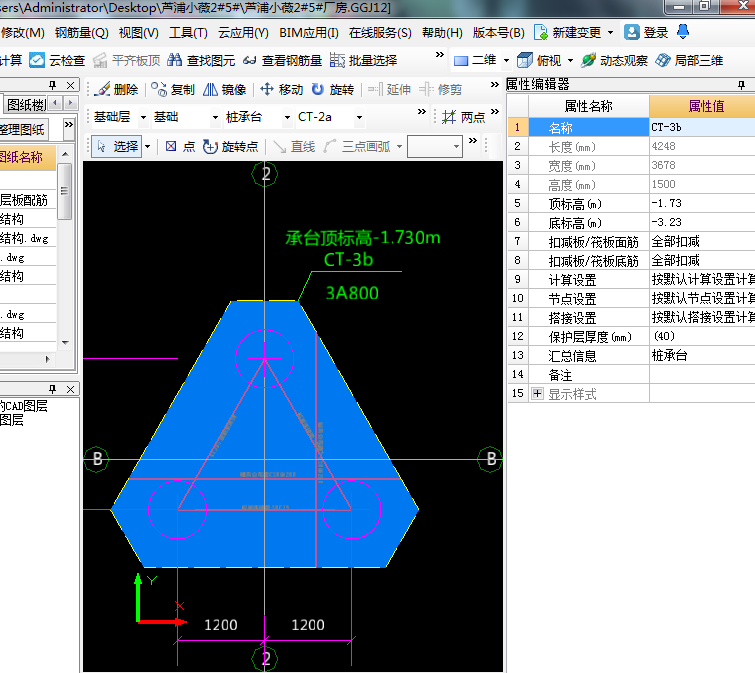Pin the property editor (属性编辑器) panel
This screenshot has height=673, width=755.
pyautogui.click(x=742, y=85)
